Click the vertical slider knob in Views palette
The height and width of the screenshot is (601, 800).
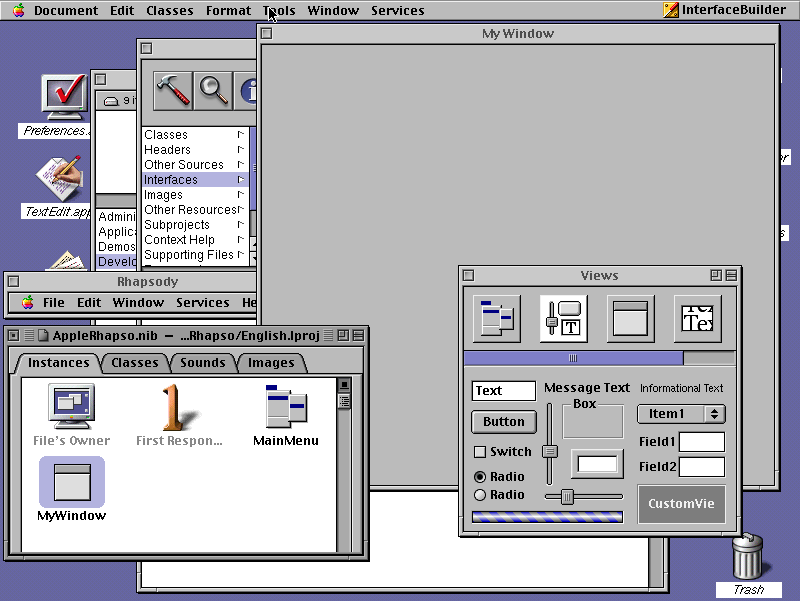[x=549, y=452]
